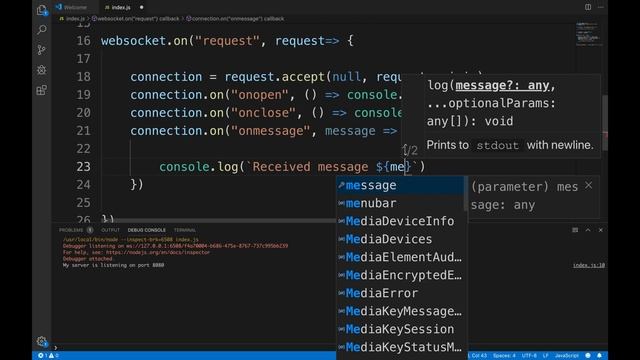This screenshot has height=360, width=640.
Task: Choose the menubar autocomplete suggestion
Action: [400, 203]
